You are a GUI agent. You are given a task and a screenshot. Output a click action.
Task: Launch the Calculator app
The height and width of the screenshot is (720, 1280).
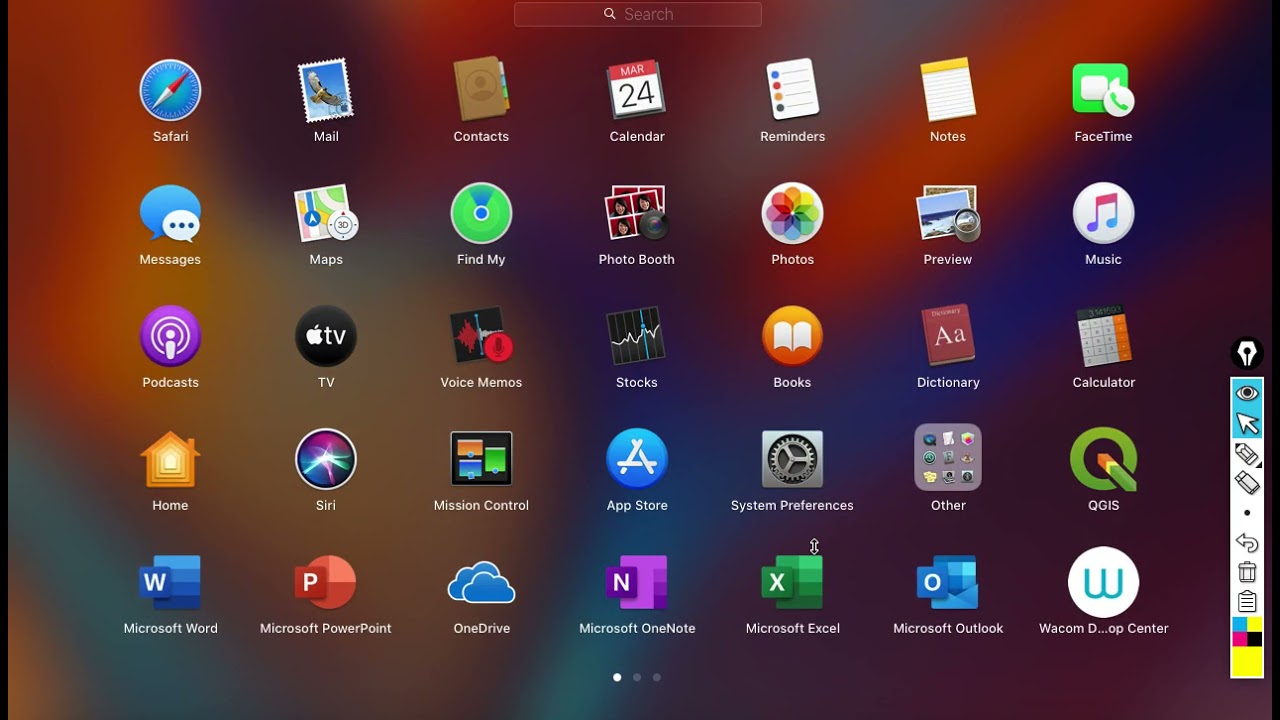(1103, 336)
